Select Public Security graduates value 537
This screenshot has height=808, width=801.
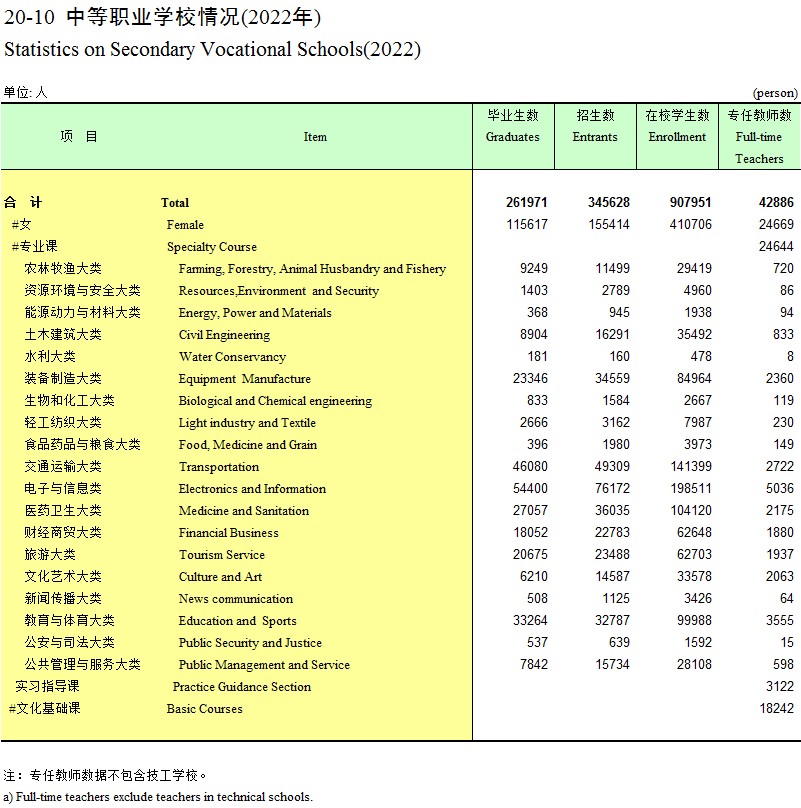point(537,642)
